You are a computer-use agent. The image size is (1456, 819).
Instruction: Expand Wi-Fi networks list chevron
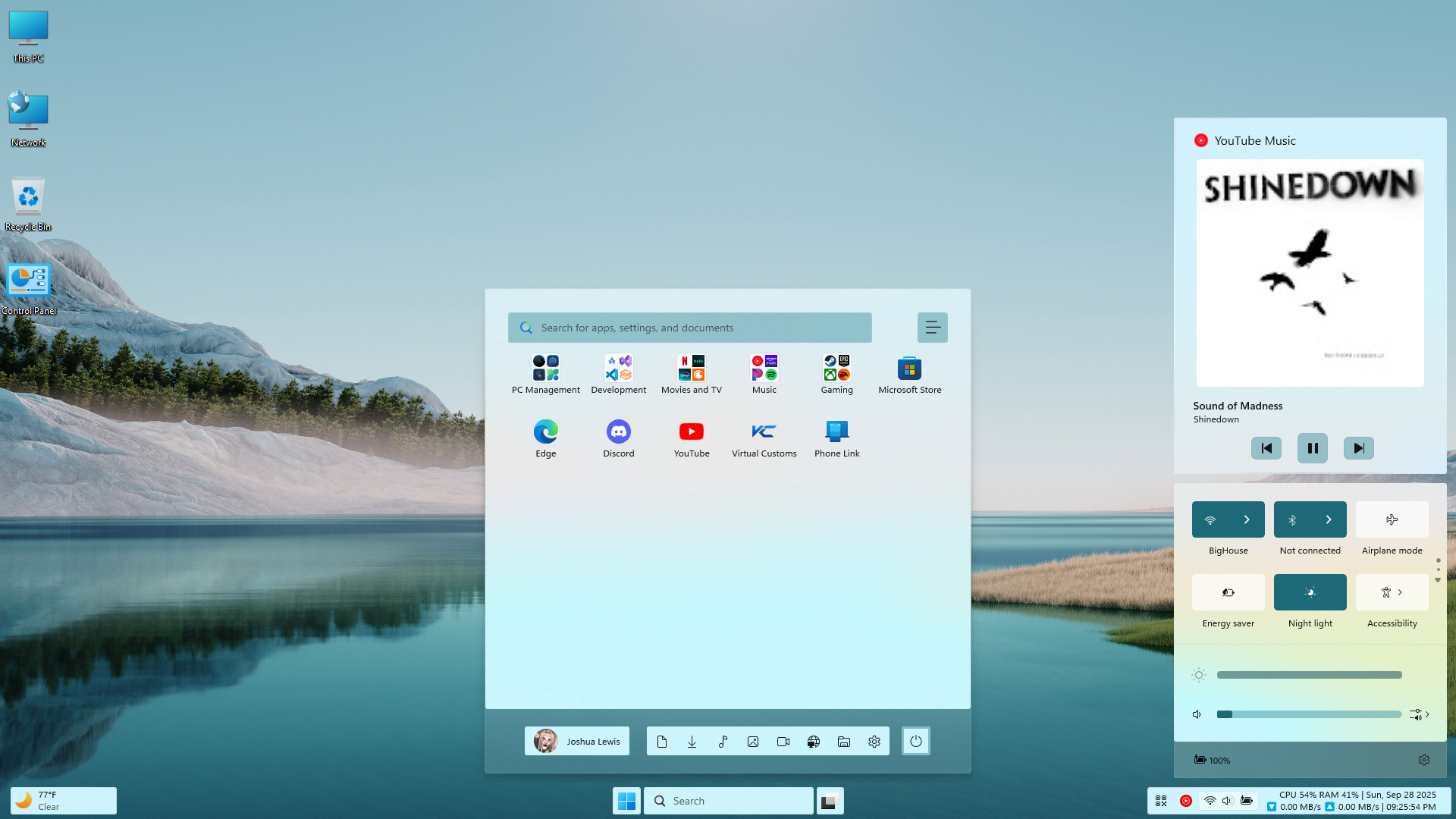click(x=1247, y=519)
